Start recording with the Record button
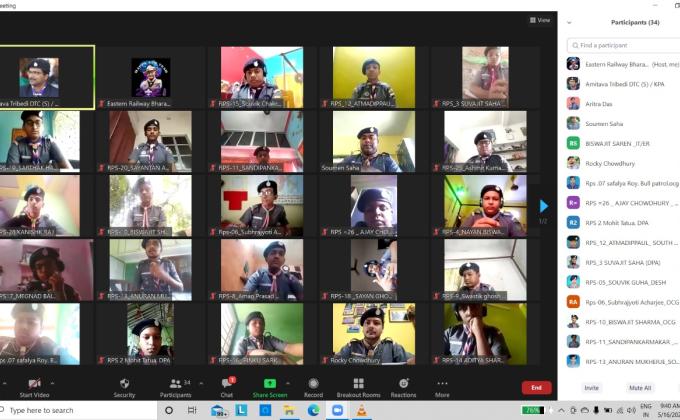 point(313,383)
